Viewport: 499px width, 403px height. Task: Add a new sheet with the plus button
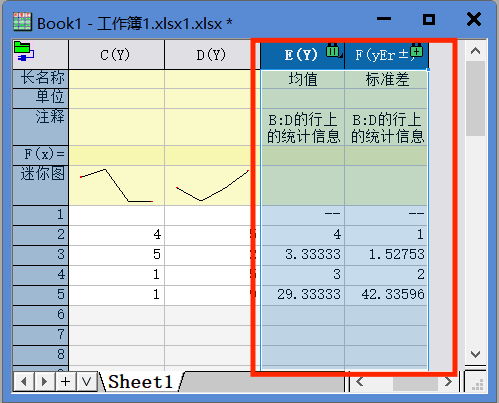[66, 381]
